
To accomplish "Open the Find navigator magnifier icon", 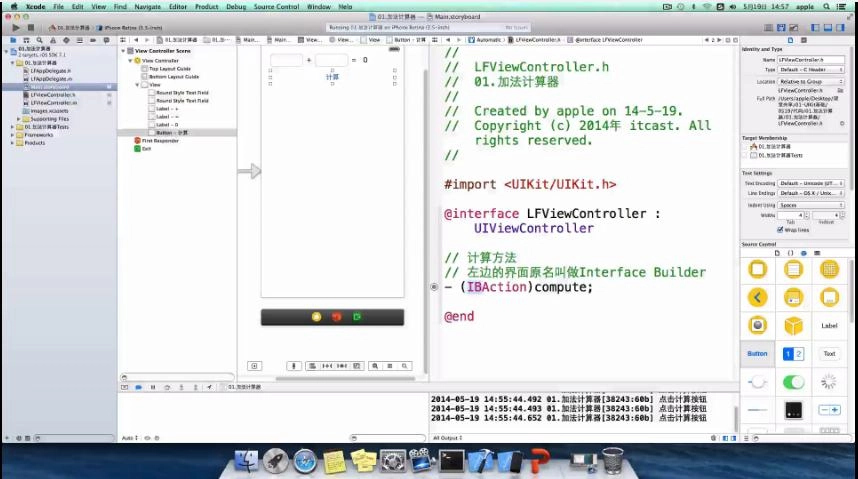I will 39,40.
